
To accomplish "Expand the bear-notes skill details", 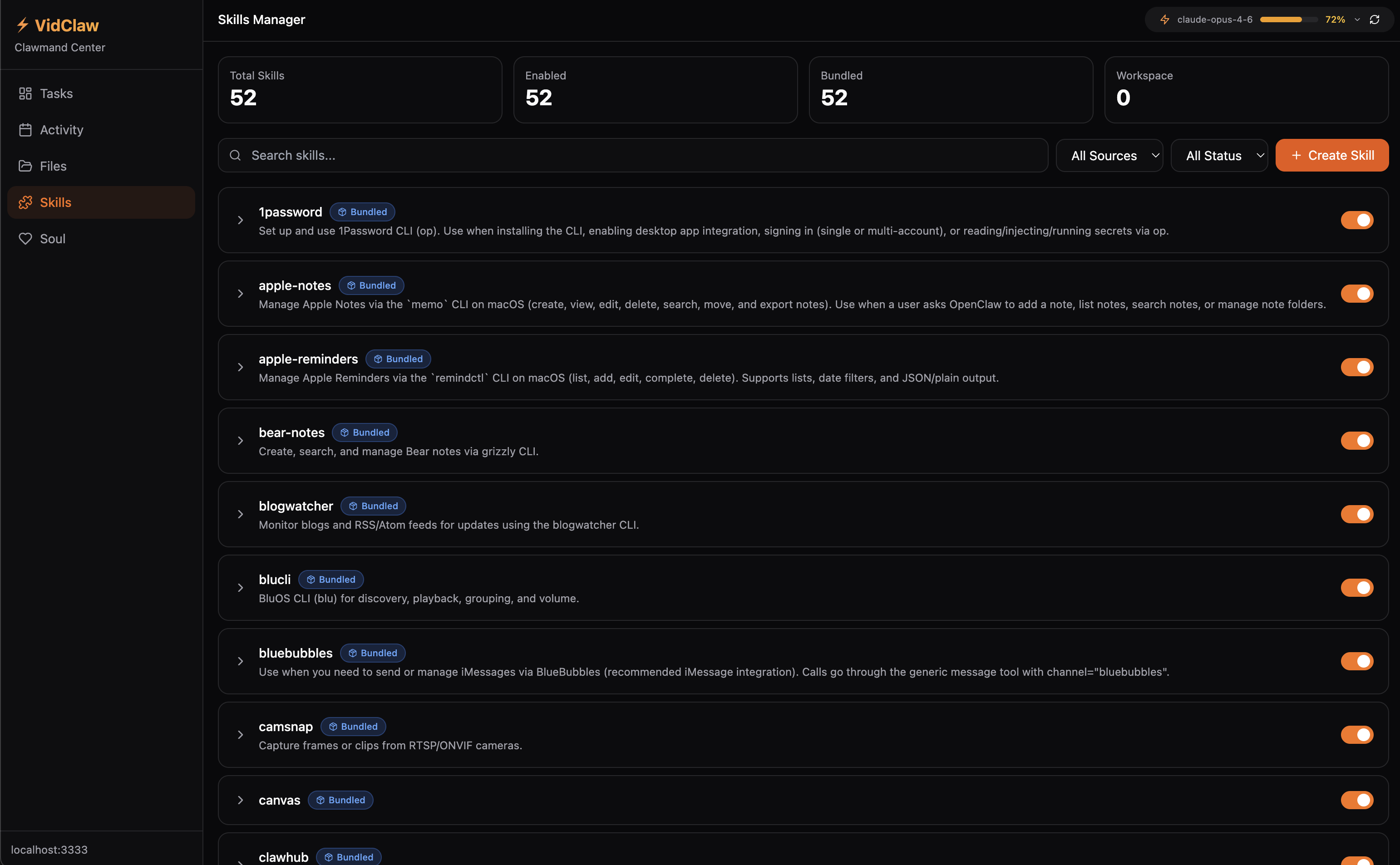I will tap(240, 441).
